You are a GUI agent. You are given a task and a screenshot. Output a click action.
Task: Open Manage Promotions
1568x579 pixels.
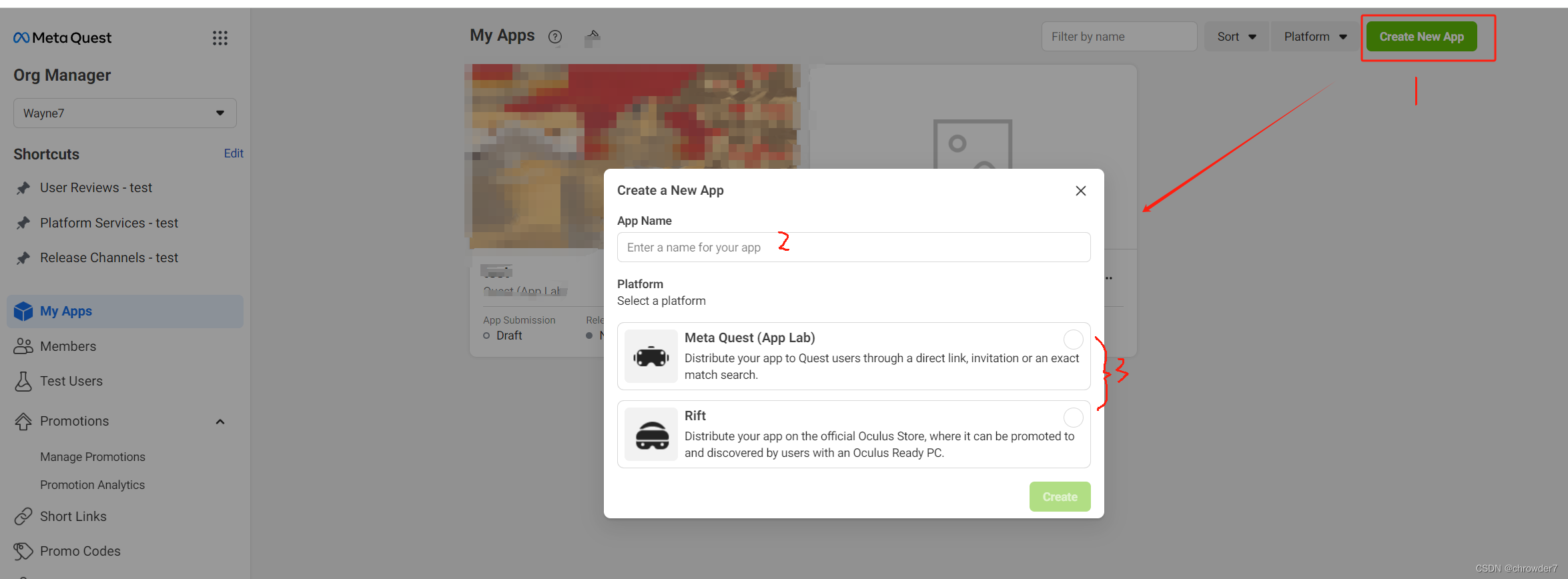coord(93,457)
